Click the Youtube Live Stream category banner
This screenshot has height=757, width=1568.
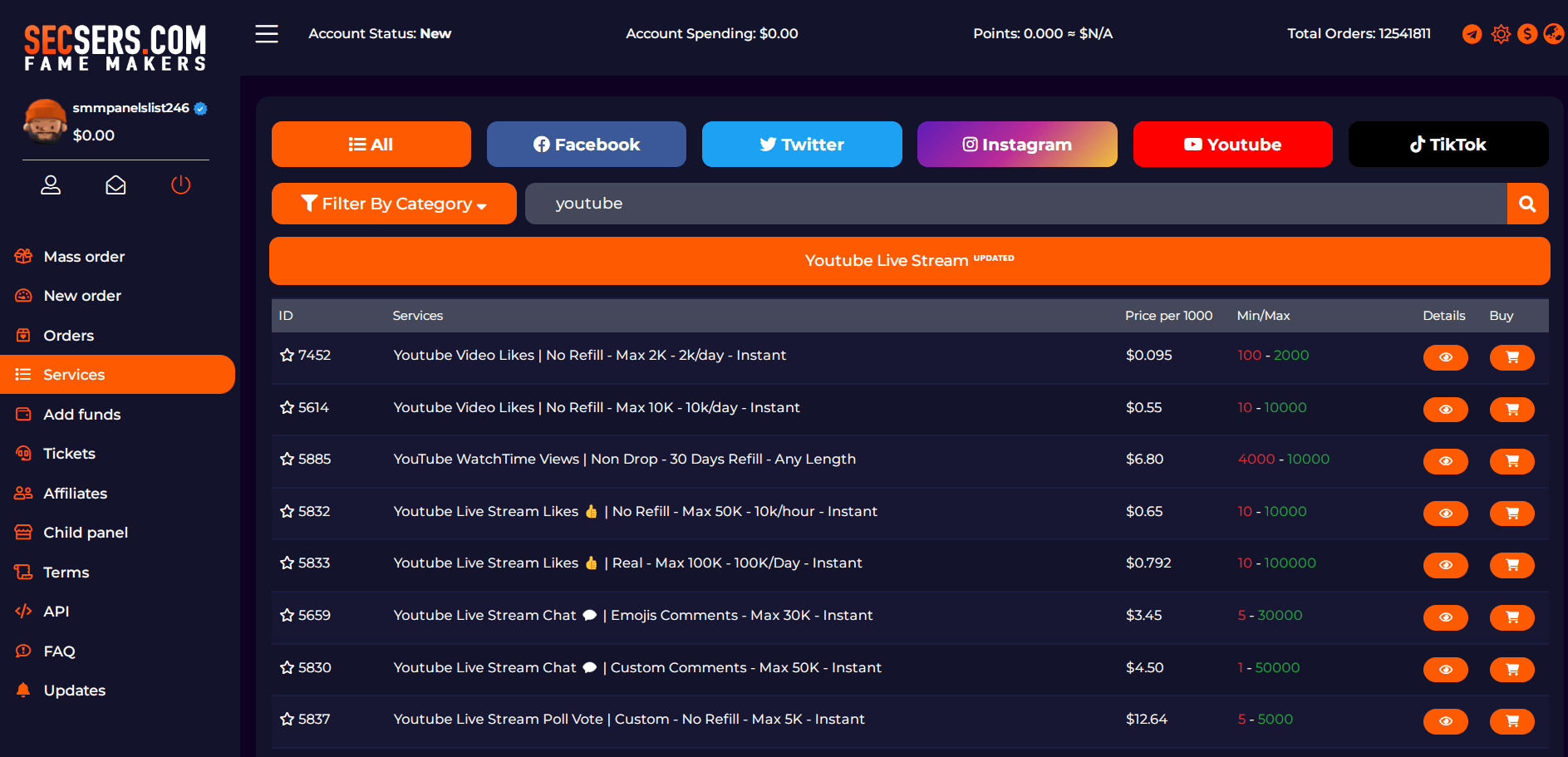pos(909,261)
